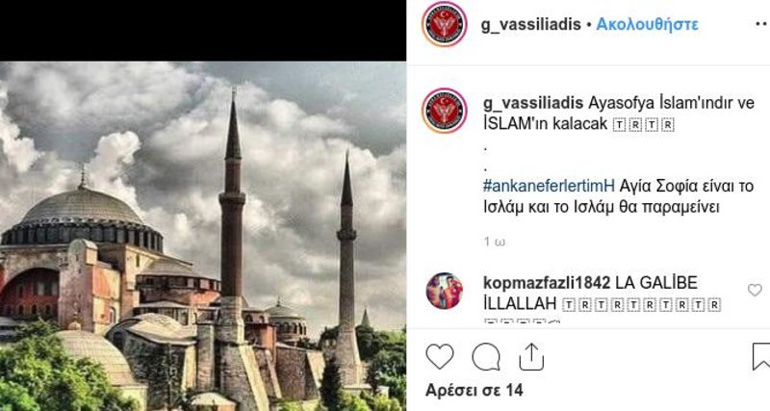Open the g_vassiliadis username in the header
Image resolution: width=770 pixels, height=411 pixels.
coord(531,24)
